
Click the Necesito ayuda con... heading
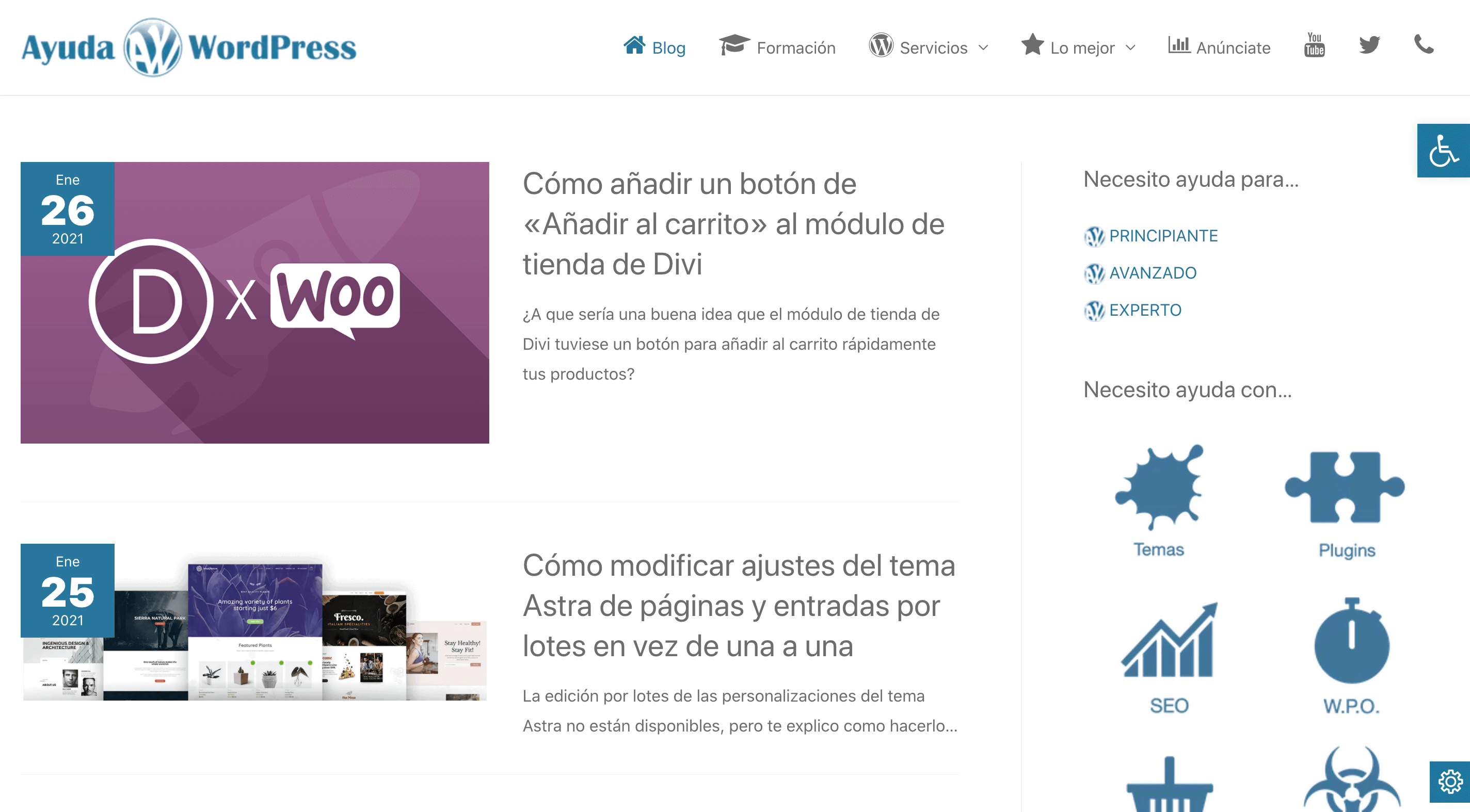tap(1187, 389)
